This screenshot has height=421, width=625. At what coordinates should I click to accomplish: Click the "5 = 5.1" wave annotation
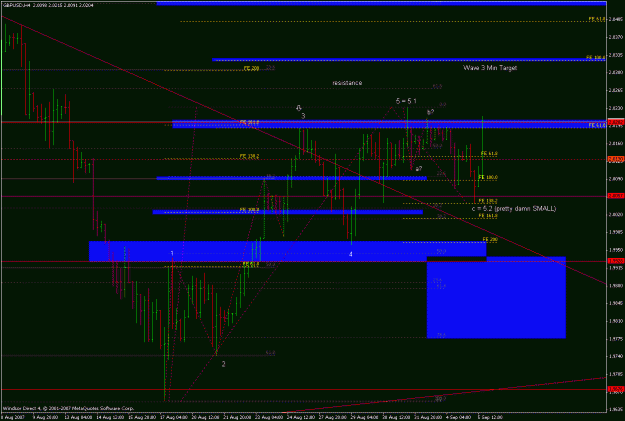coord(406,101)
